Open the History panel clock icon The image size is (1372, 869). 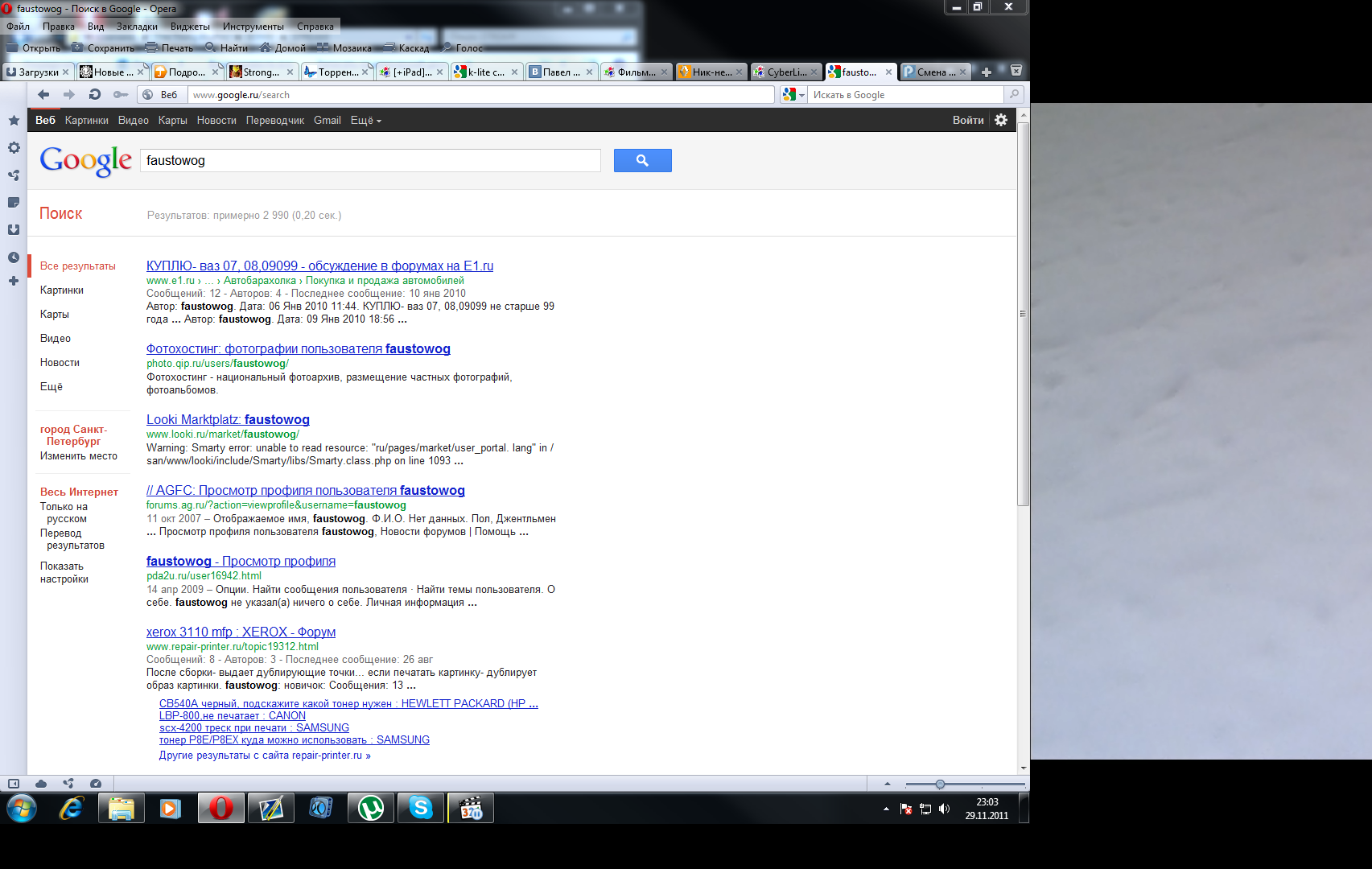point(14,257)
